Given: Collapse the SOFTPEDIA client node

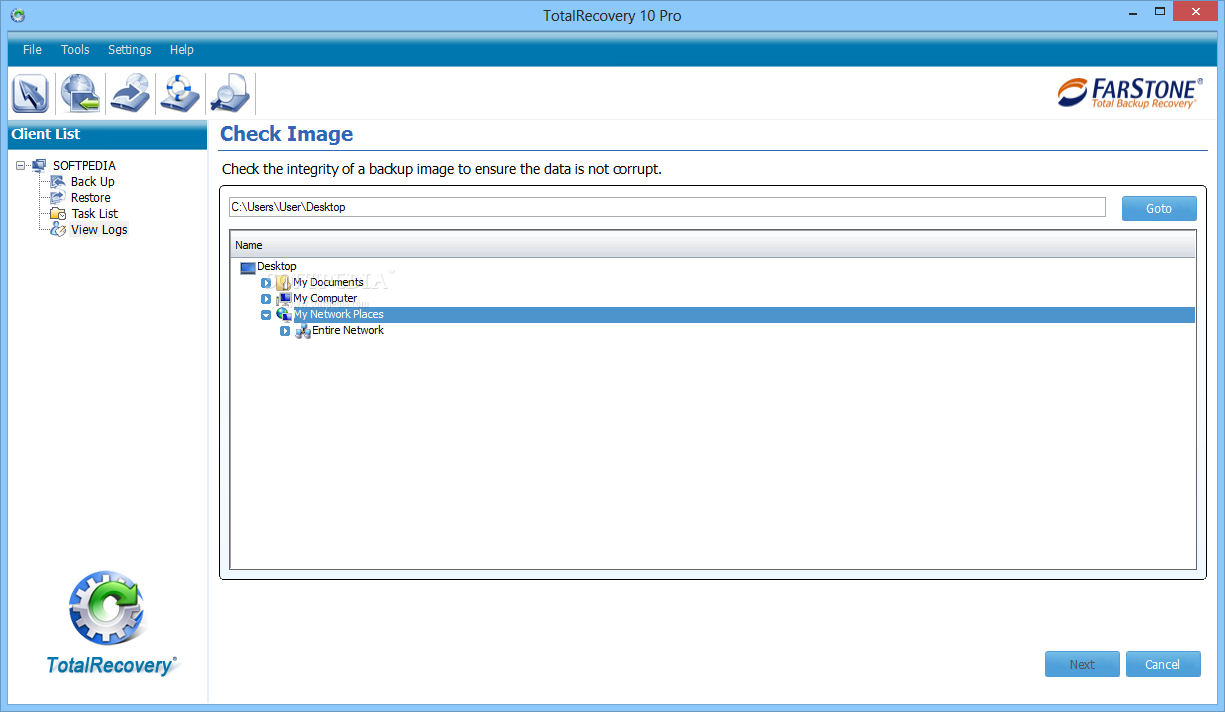Looking at the screenshot, I should click(21, 166).
